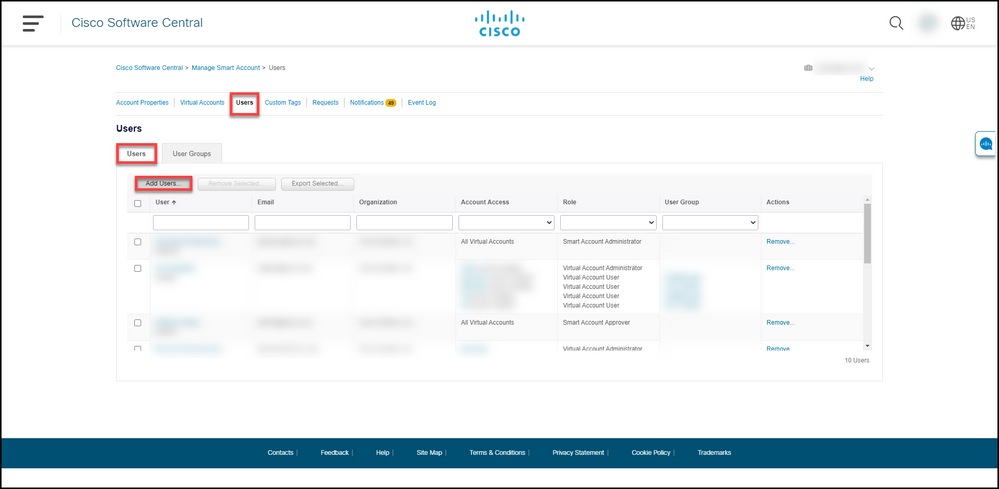Click the Cisco Software Central header title

tap(137, 23)
